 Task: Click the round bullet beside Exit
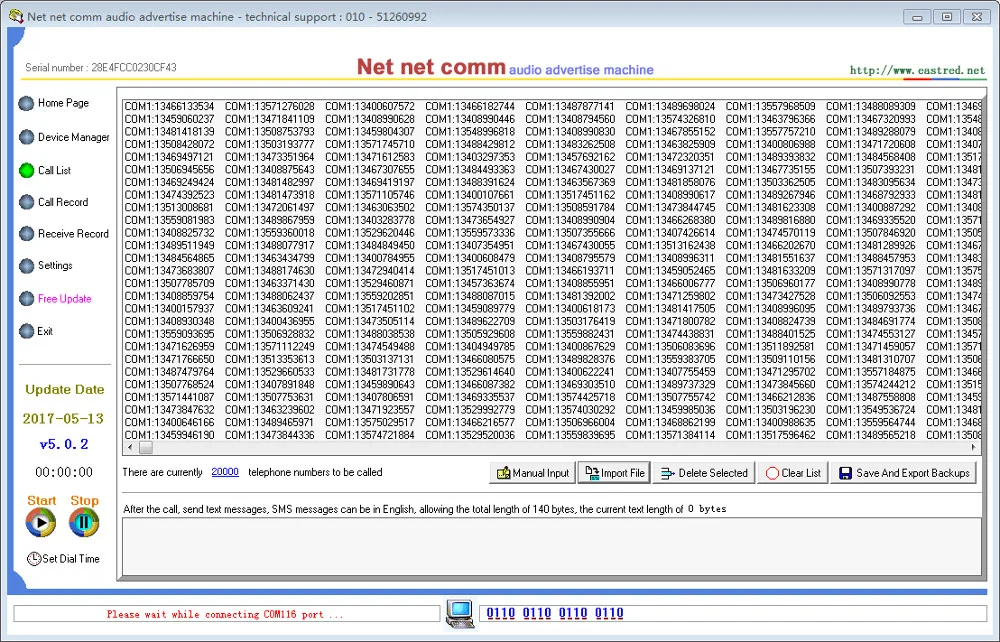click(x=26, y=331)
